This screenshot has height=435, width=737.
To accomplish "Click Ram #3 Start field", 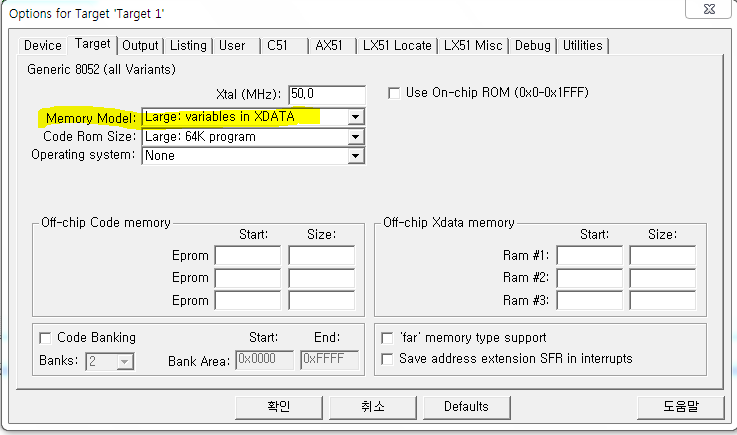I will [589, 300].
